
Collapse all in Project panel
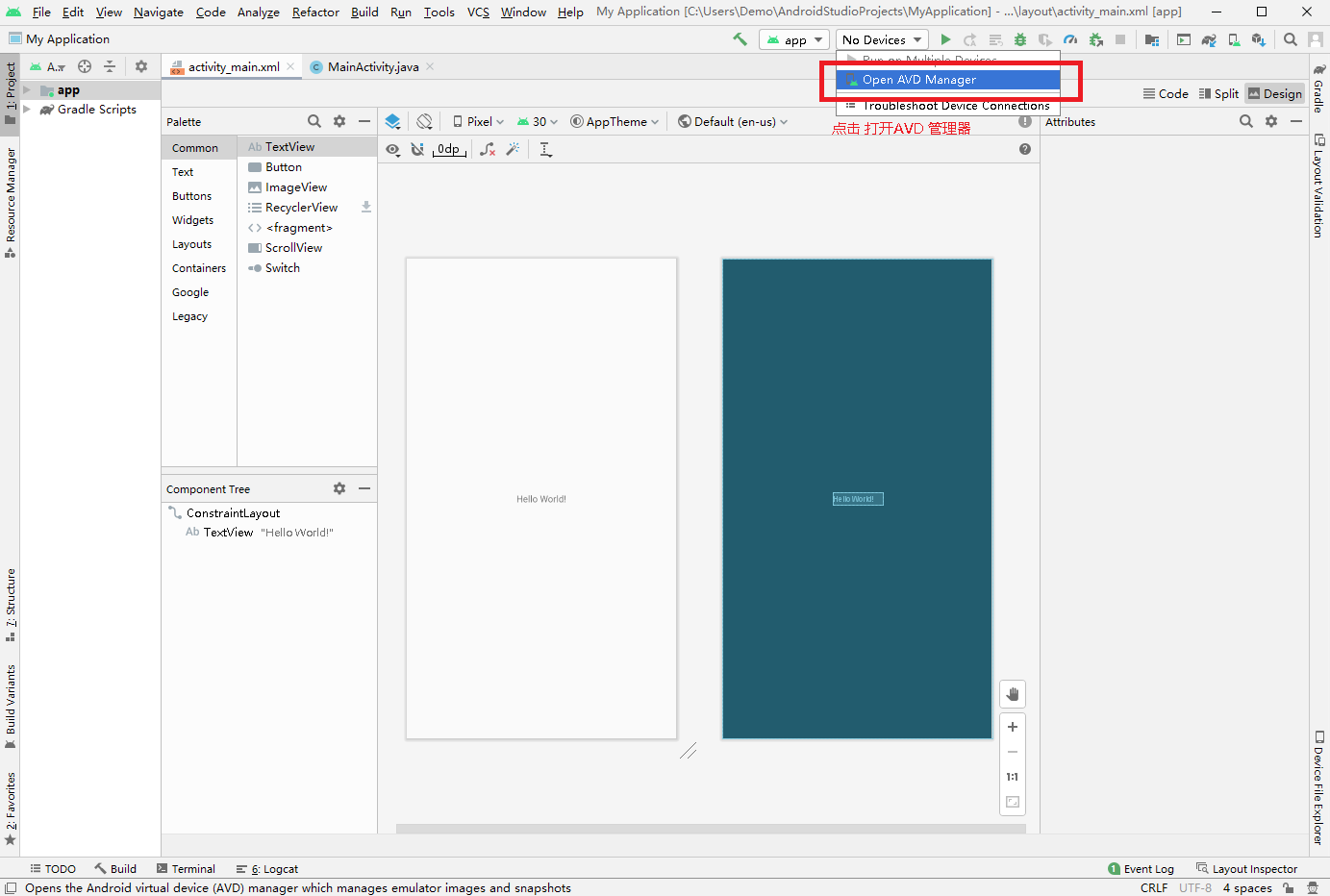point(110,66)
